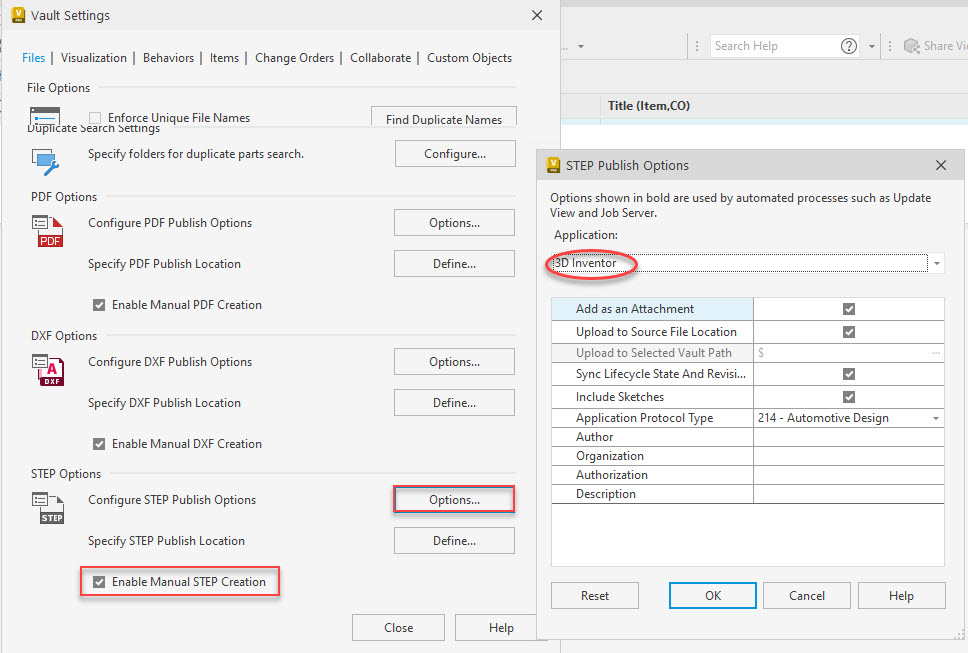Screen dimensions: 968x653
Task: Uncheck Enable Manual DXF Creation
Action: click(x=99, y=444)
